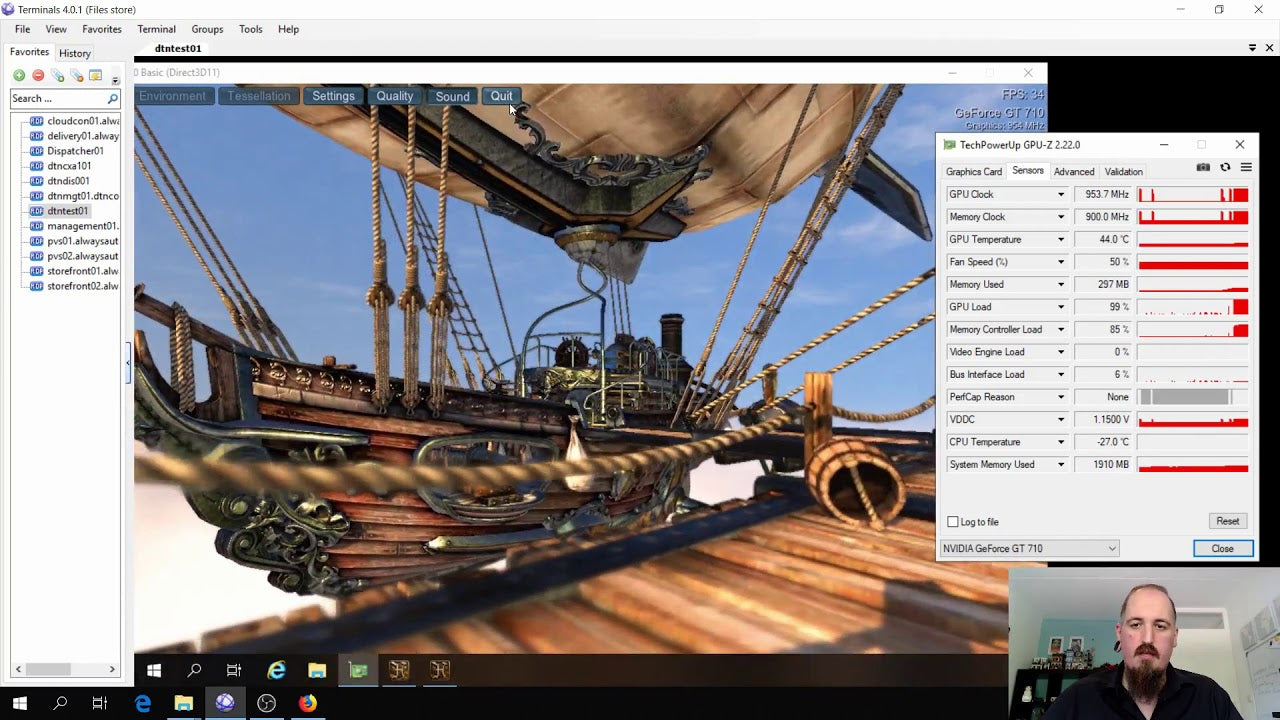Open the File menu
This screenshot has width=1280, height=720.
coord(22,29)
